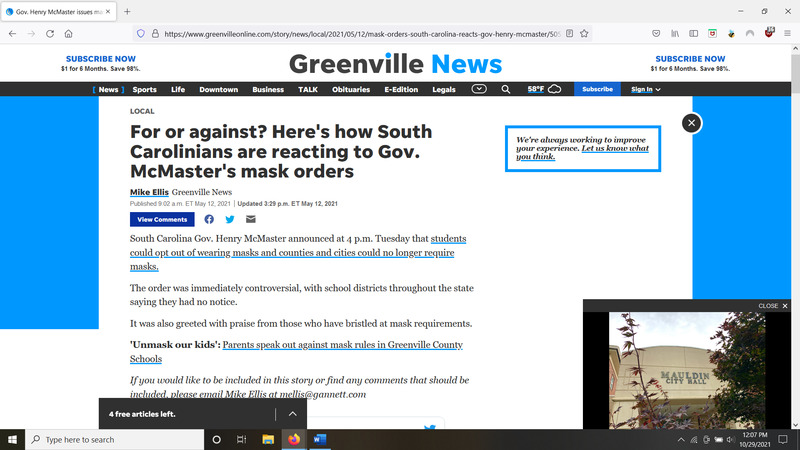Image resolution: width=800 pixels, height=450 pixels.
Task: Bookmark this page with star icon
Action: (x=584, y=33)
